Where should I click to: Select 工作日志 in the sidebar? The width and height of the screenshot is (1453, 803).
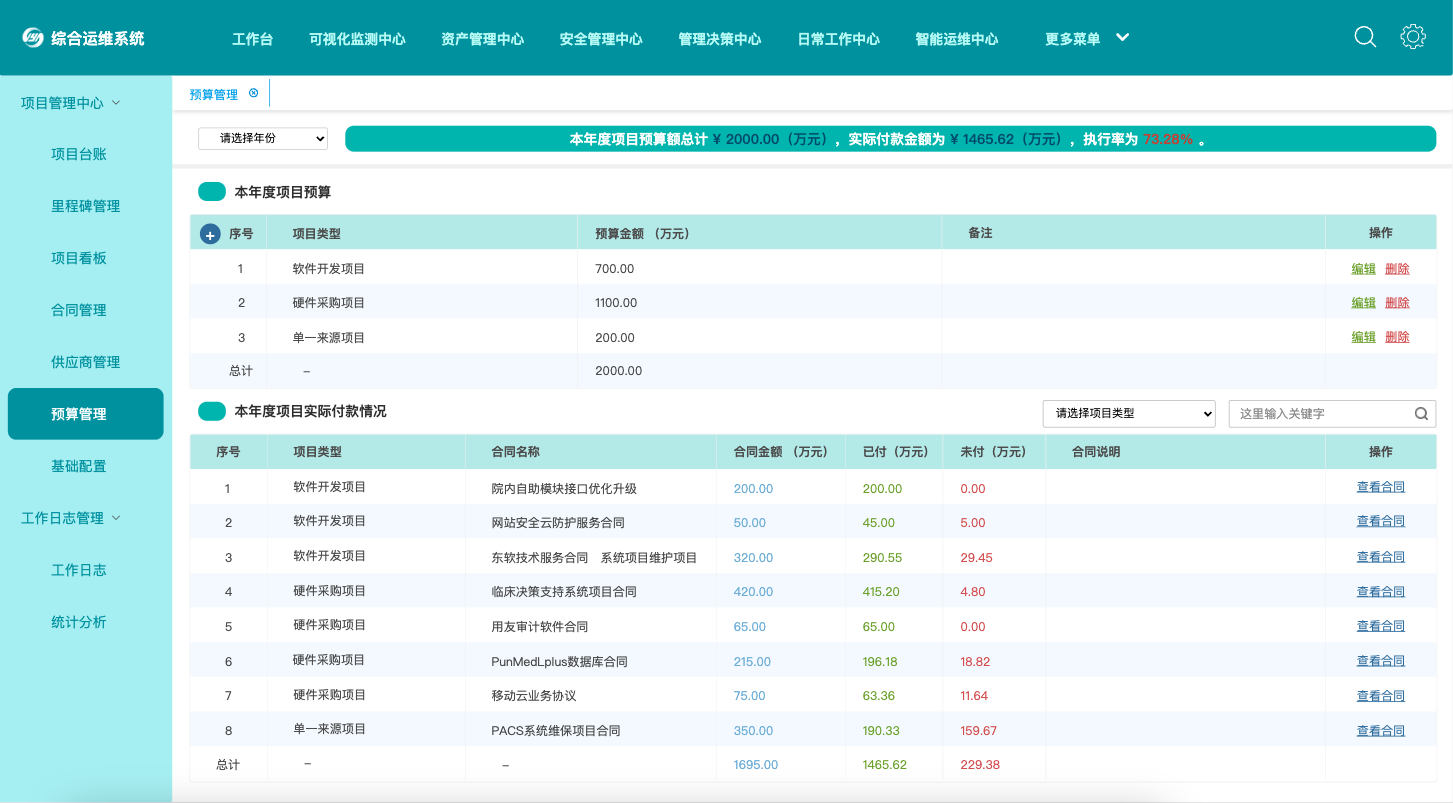(x=79, y=570)
